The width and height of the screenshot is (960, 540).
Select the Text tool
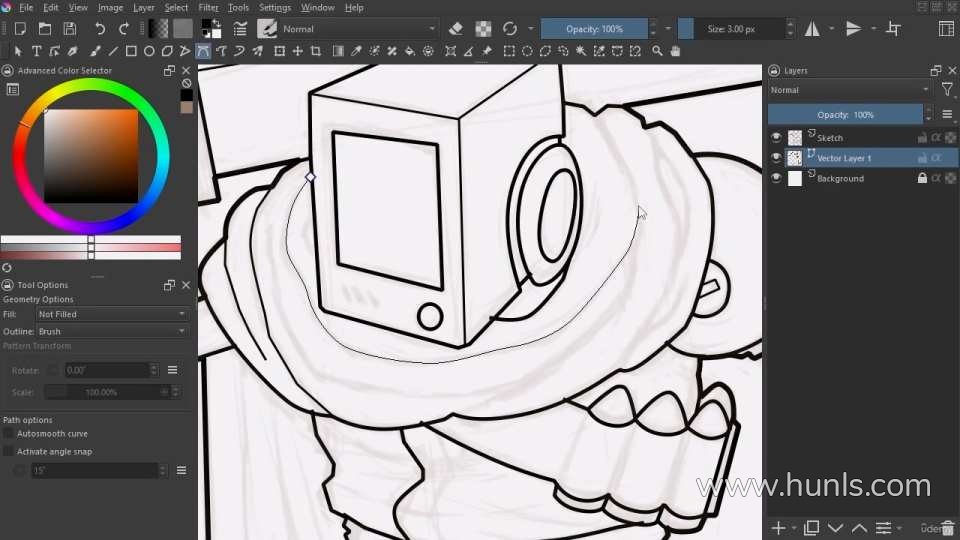pos(37,51)
